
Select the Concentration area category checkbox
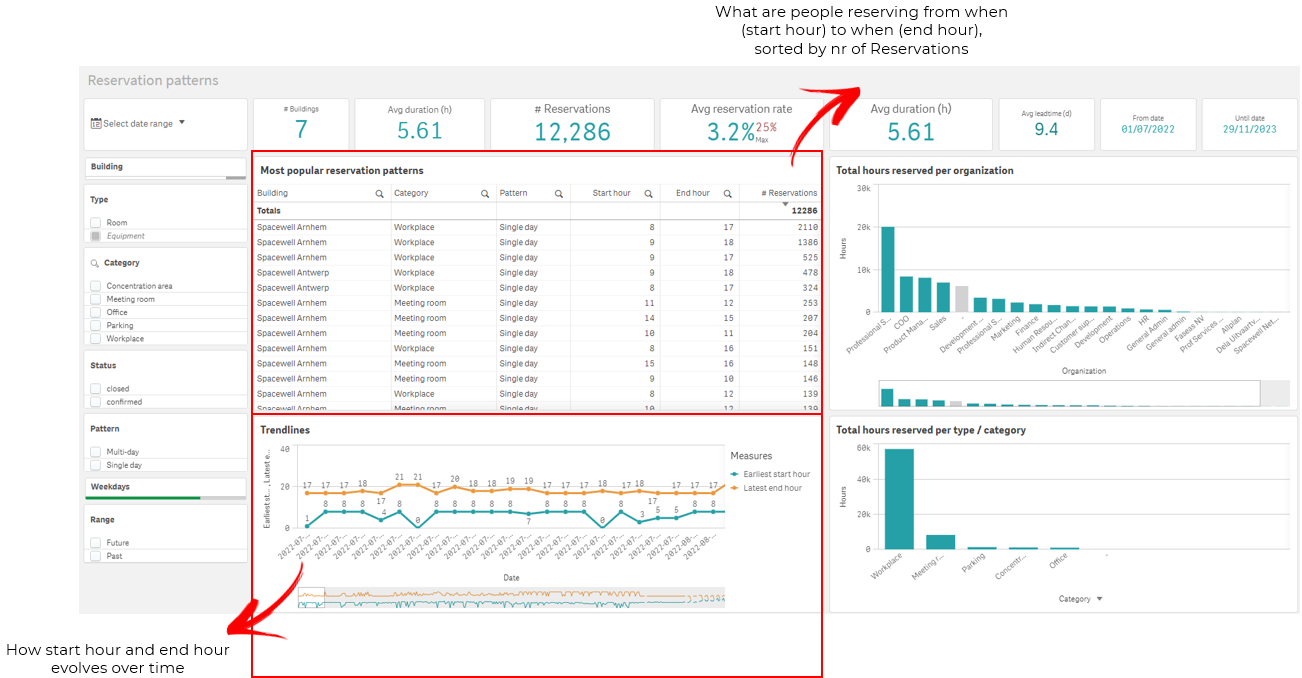point(95,286)
